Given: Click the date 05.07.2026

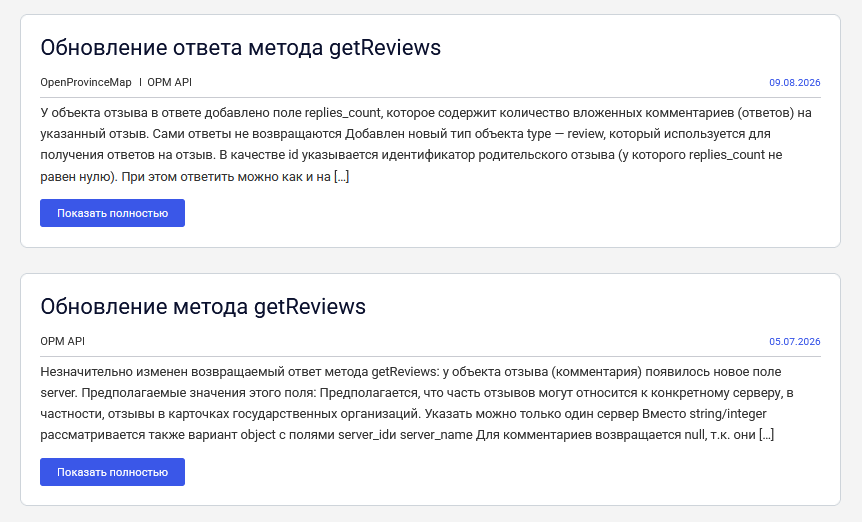Looking at the screenshot, I should [794, 341].
